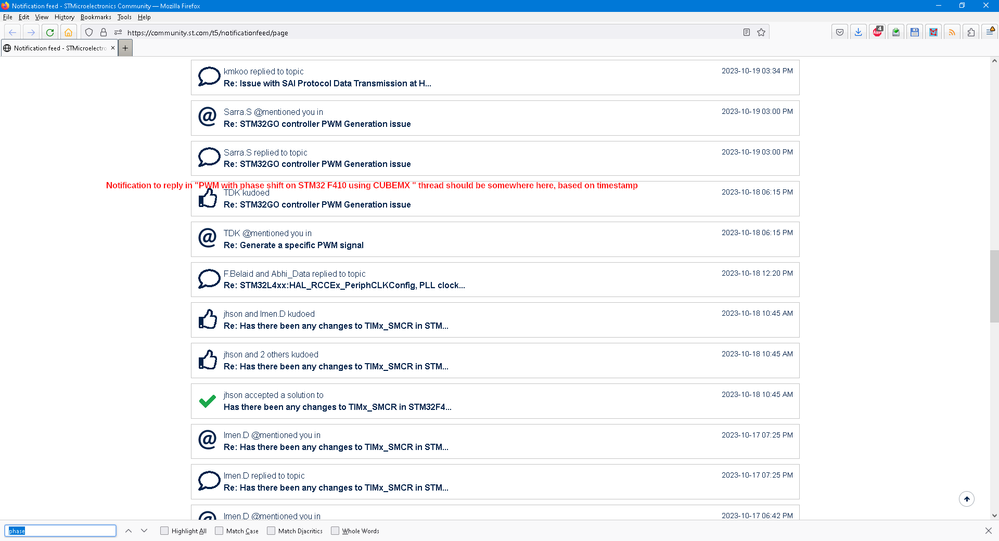Viewport: 999px width, 541px height.
Task: Open 'Re: STM32L4xx:HAL_RCCEx_PeriphCLKConfig, PLL clock' link
Action: 344,285
